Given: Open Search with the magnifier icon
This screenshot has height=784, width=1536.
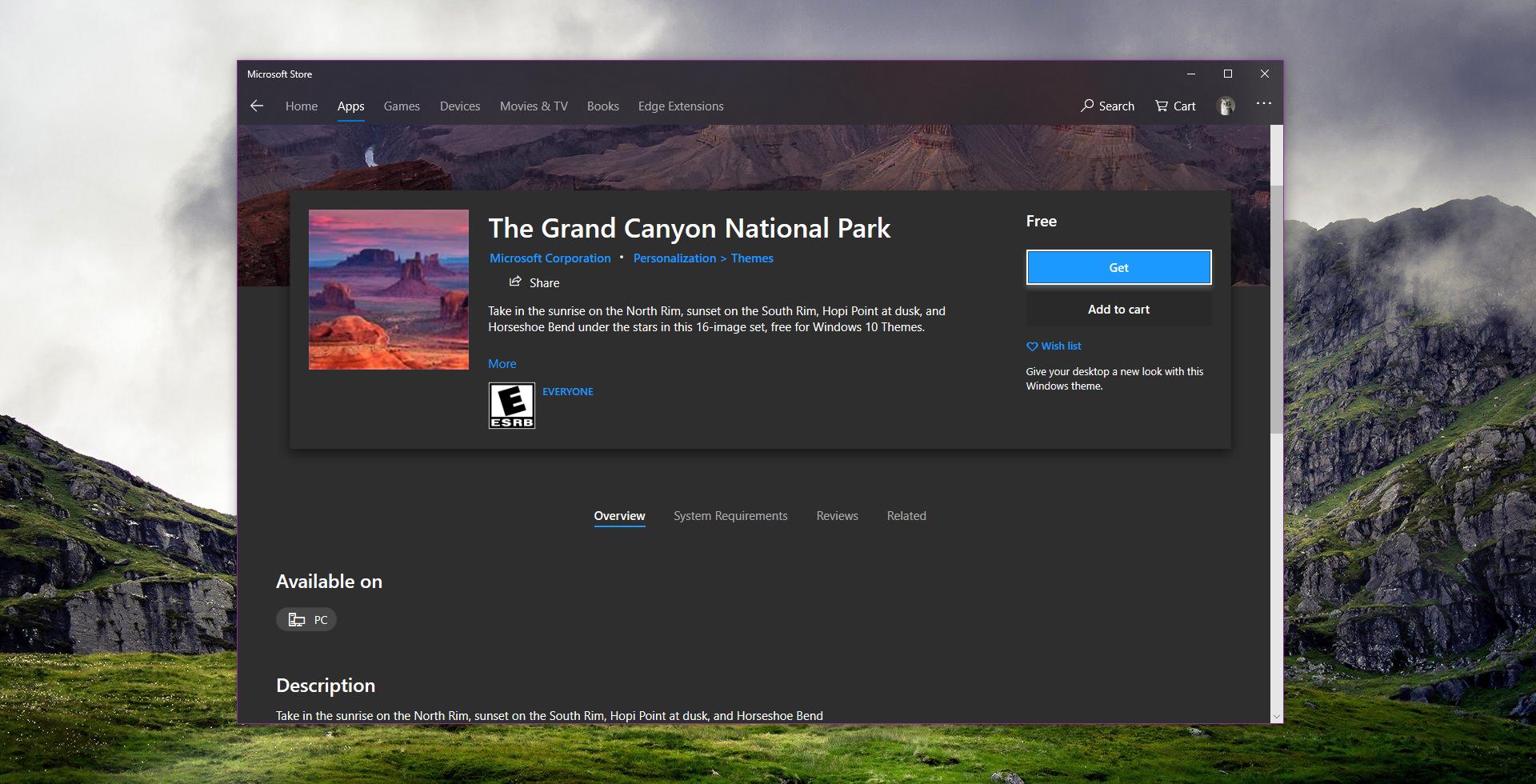Looking at the screenshot, I should 1087,106.
